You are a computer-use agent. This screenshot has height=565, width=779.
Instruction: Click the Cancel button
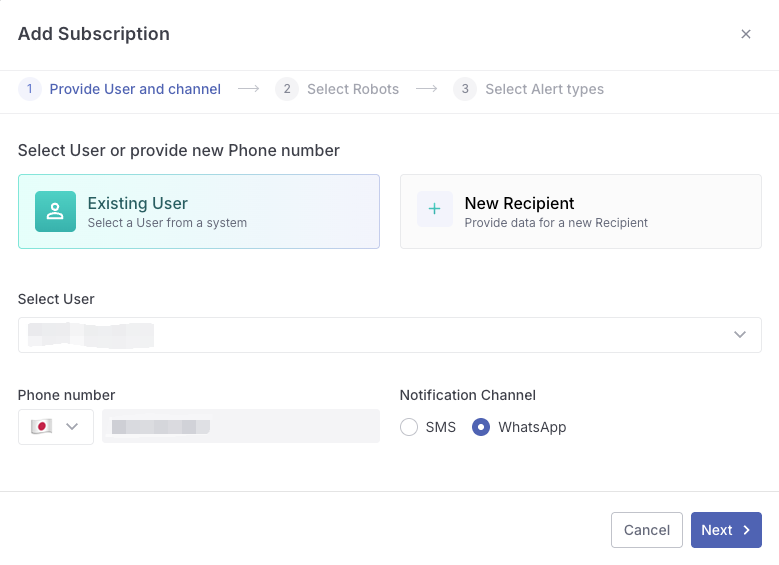pos(646,530)
